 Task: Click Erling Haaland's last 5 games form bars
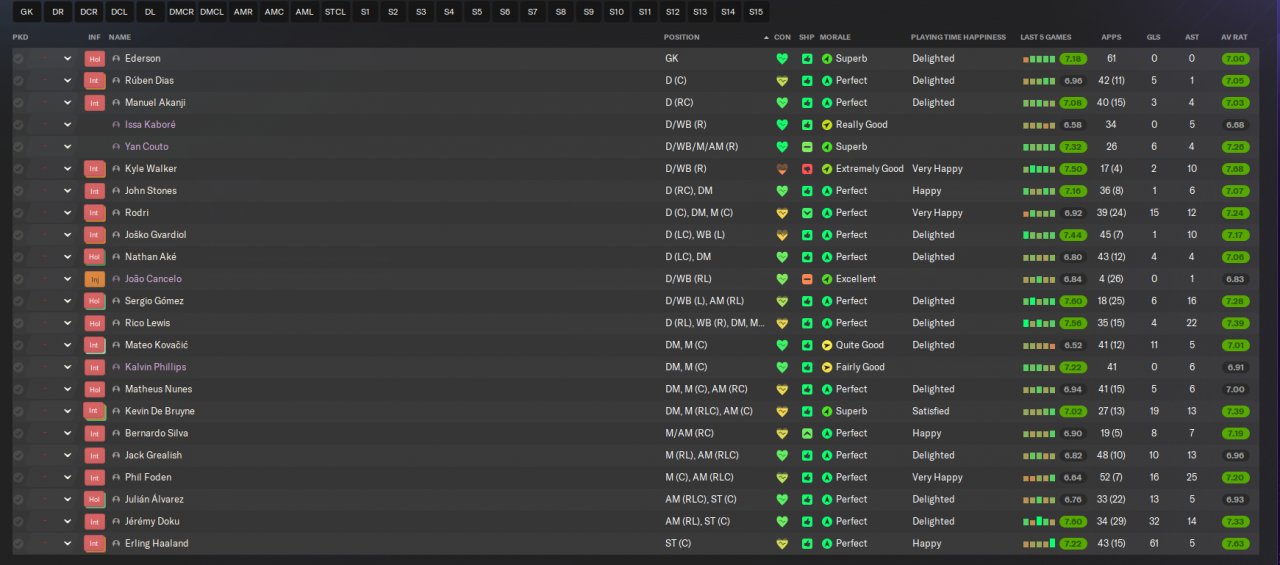[x=1039, y=543]
